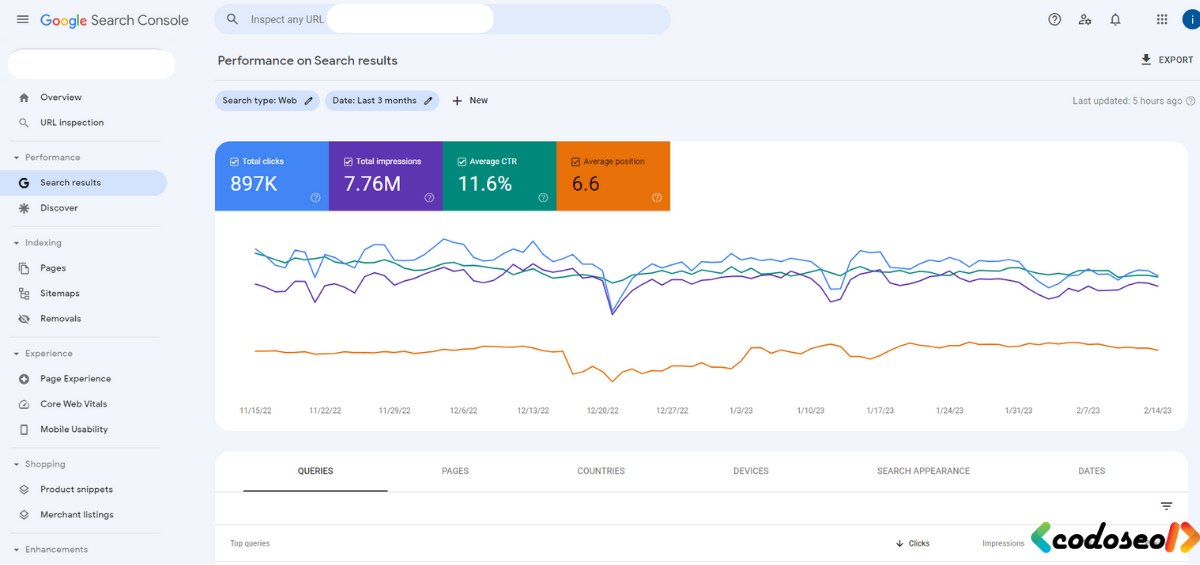Click the Average CTR help icon
This screenshot has width=1200, height=565.
point(543,198)
